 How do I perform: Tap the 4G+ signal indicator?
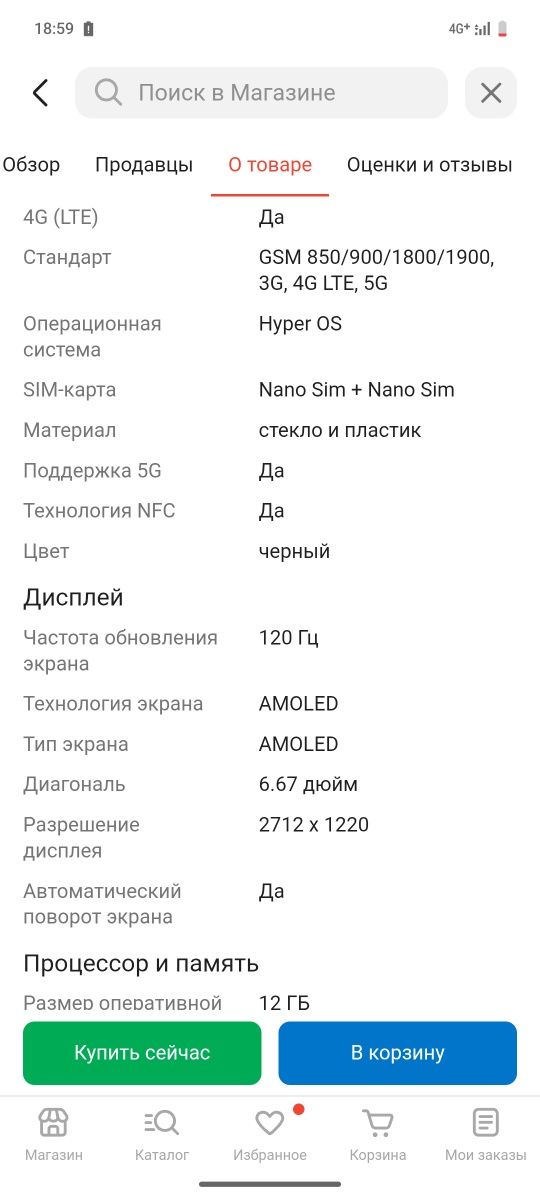click(459, 29)
